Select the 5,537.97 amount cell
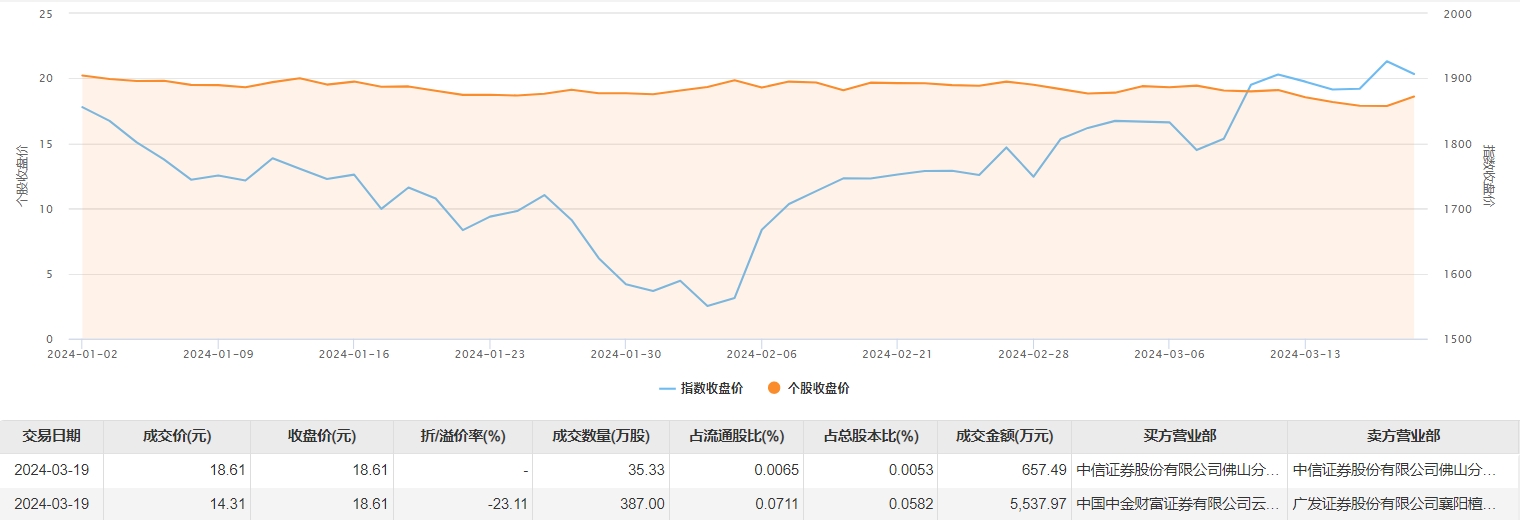Screen dimensions: 1520x520 pos(1005,504)
